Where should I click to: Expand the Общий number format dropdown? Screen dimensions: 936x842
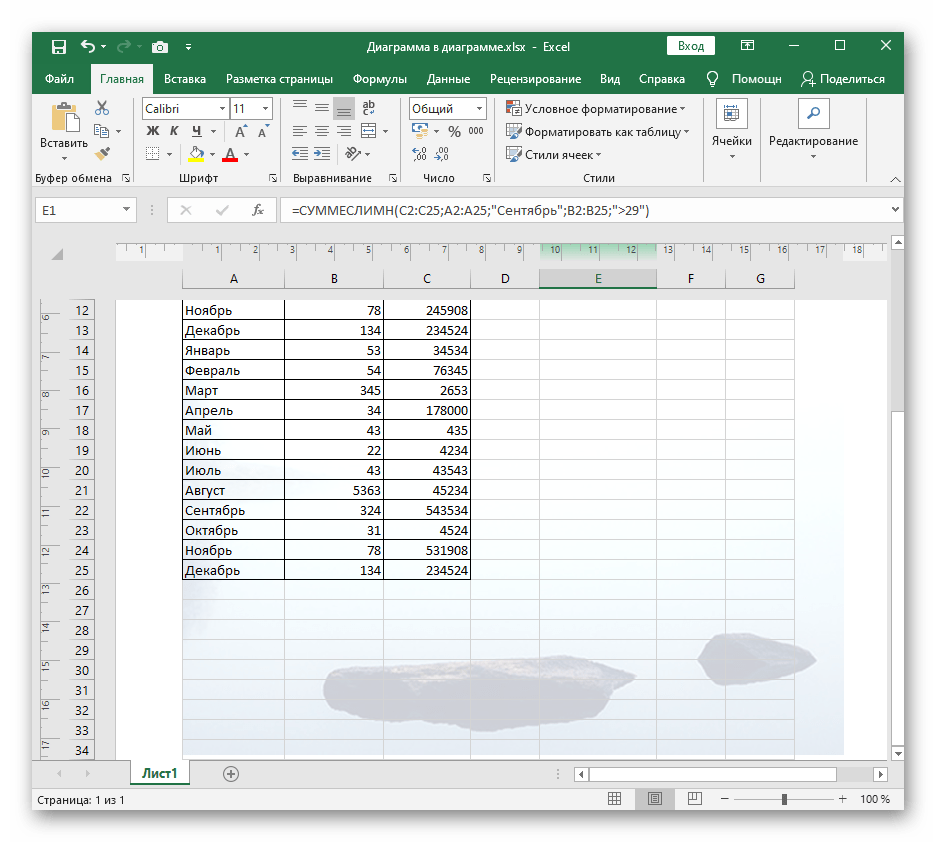click(x=480, y=108)
